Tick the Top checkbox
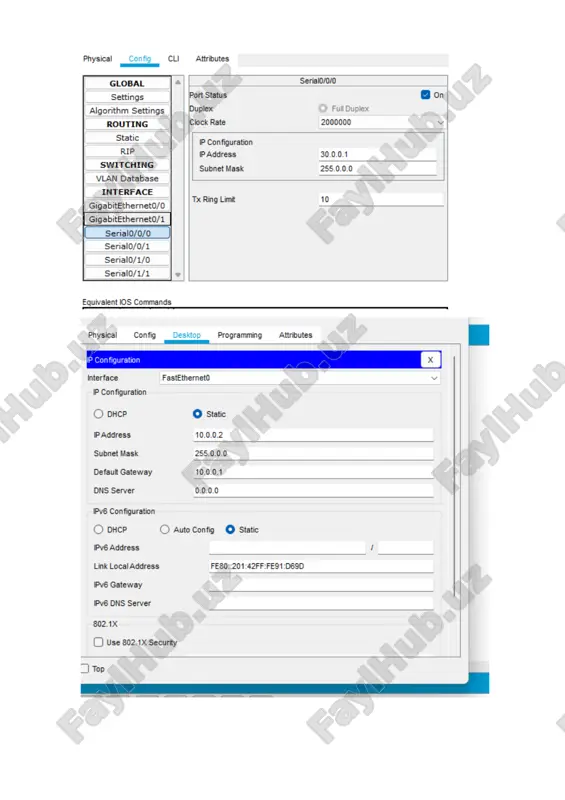 tap(85, 668)
